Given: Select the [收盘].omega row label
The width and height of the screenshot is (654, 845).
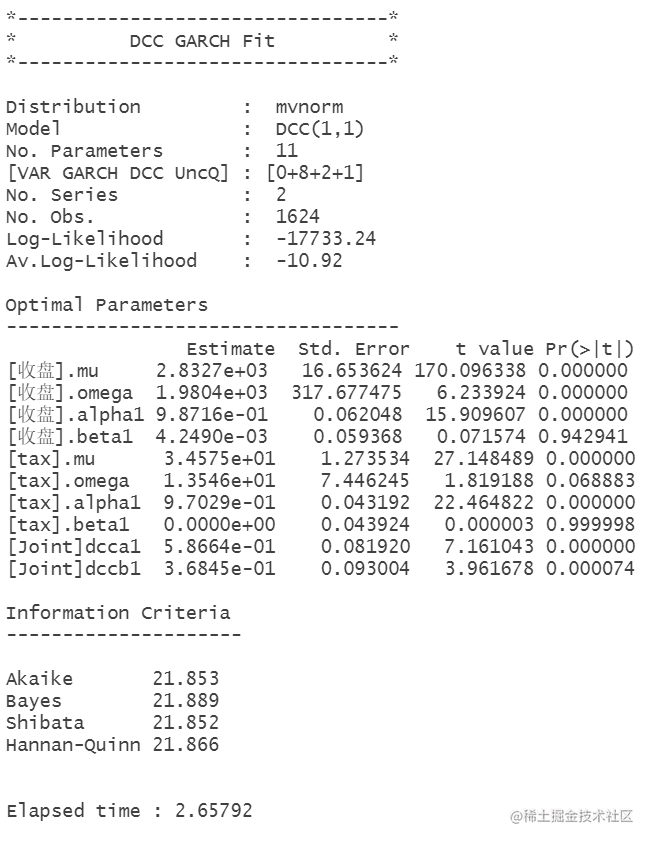Looking at the screenshot, I should [70, 393].
